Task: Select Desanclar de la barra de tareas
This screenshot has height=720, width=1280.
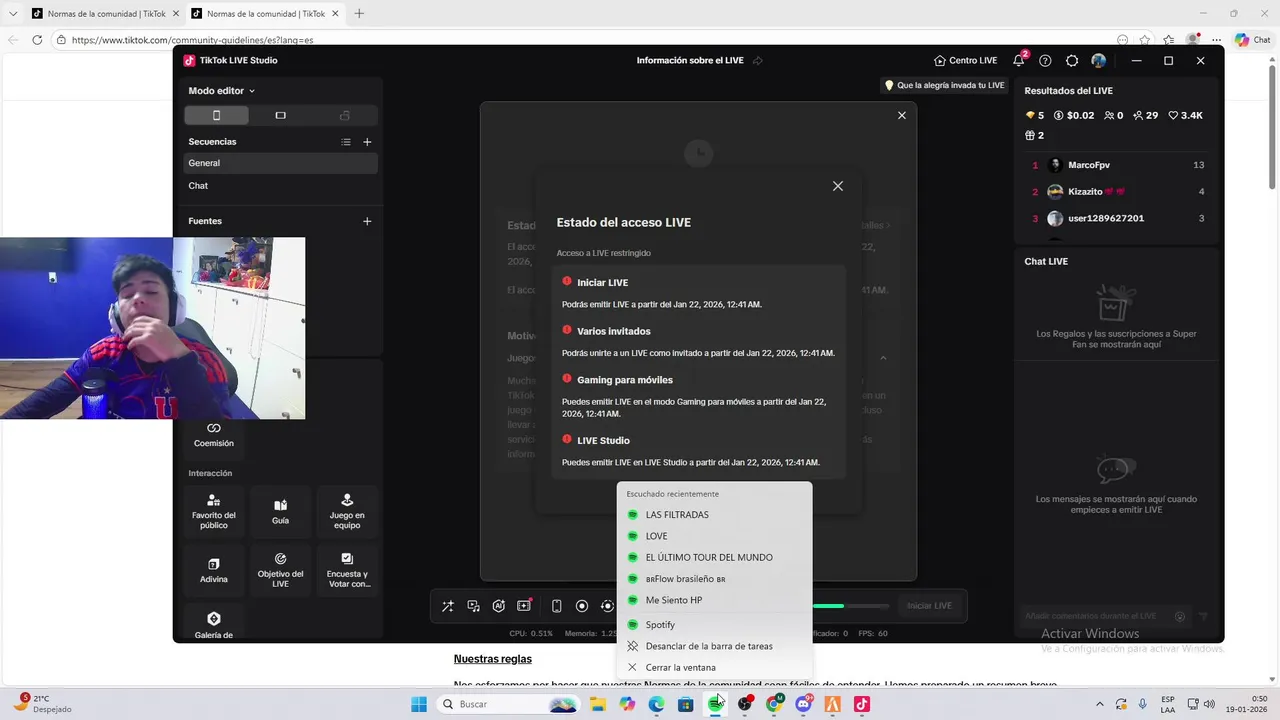Action: pyautogui.click(x=714, y=646)
